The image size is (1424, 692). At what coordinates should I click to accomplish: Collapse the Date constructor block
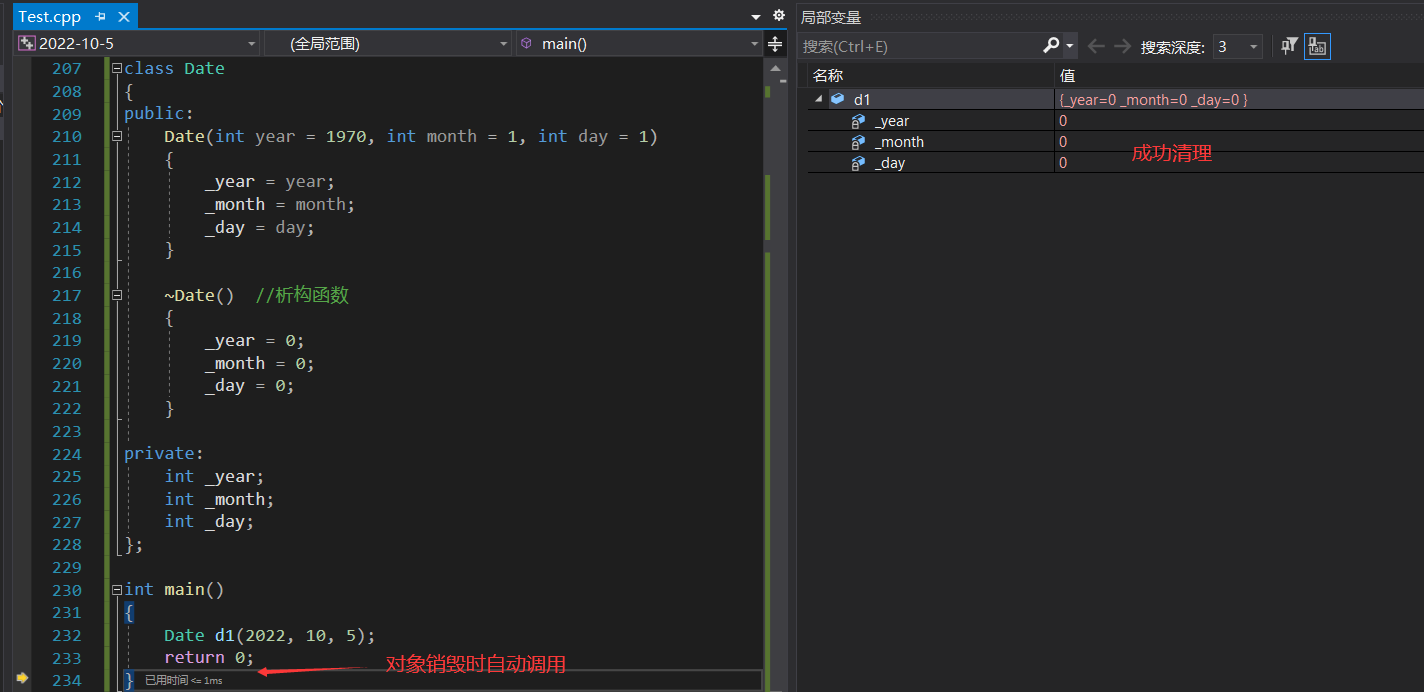117,136
